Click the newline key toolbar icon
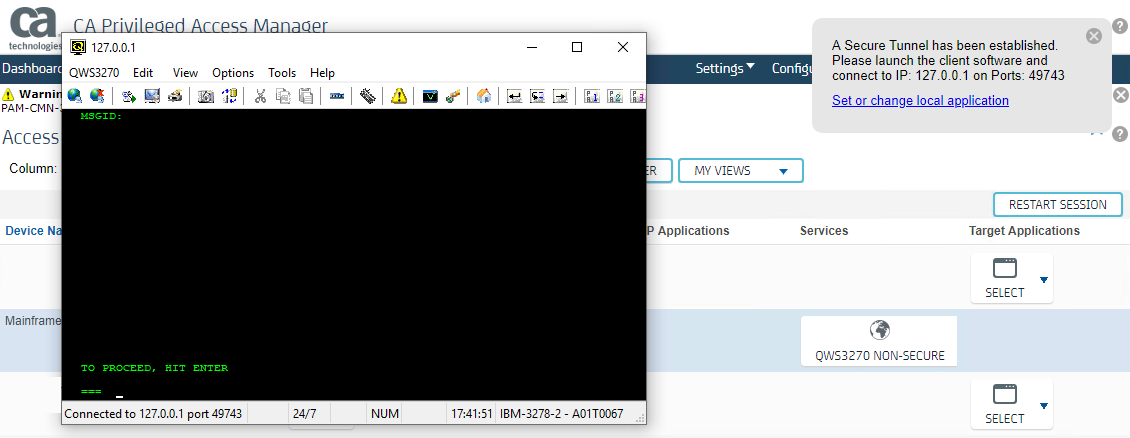Screen dimensions: 1130x438 [x=538, y=96]
